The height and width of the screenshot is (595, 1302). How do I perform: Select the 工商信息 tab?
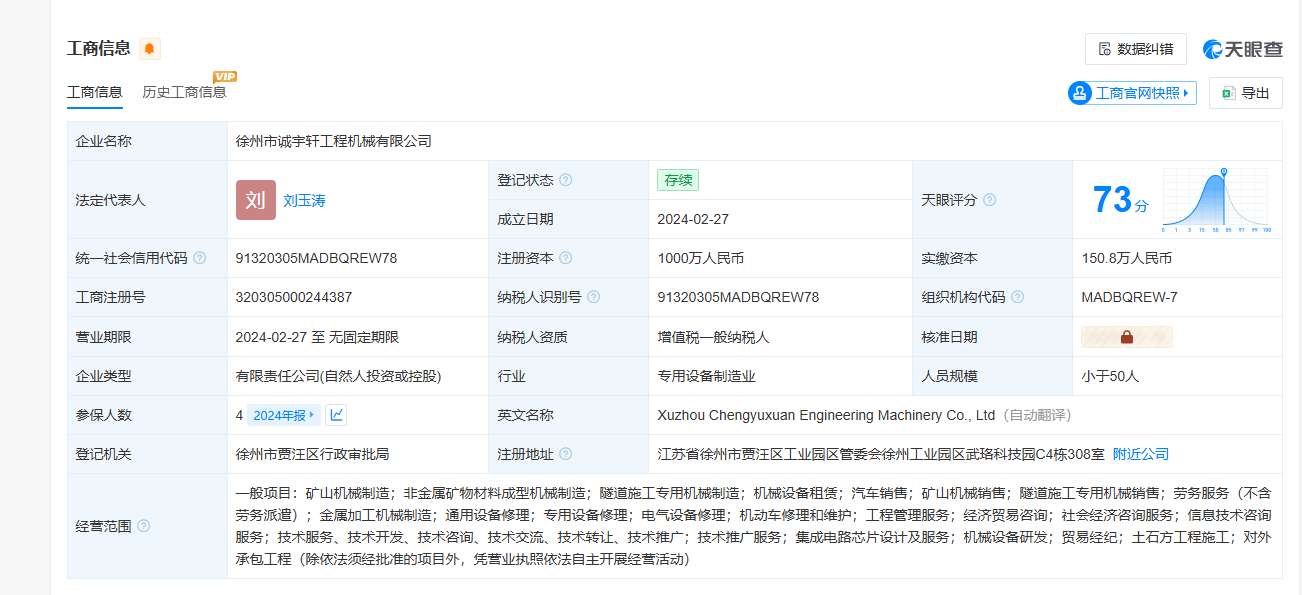click(95, 92)
